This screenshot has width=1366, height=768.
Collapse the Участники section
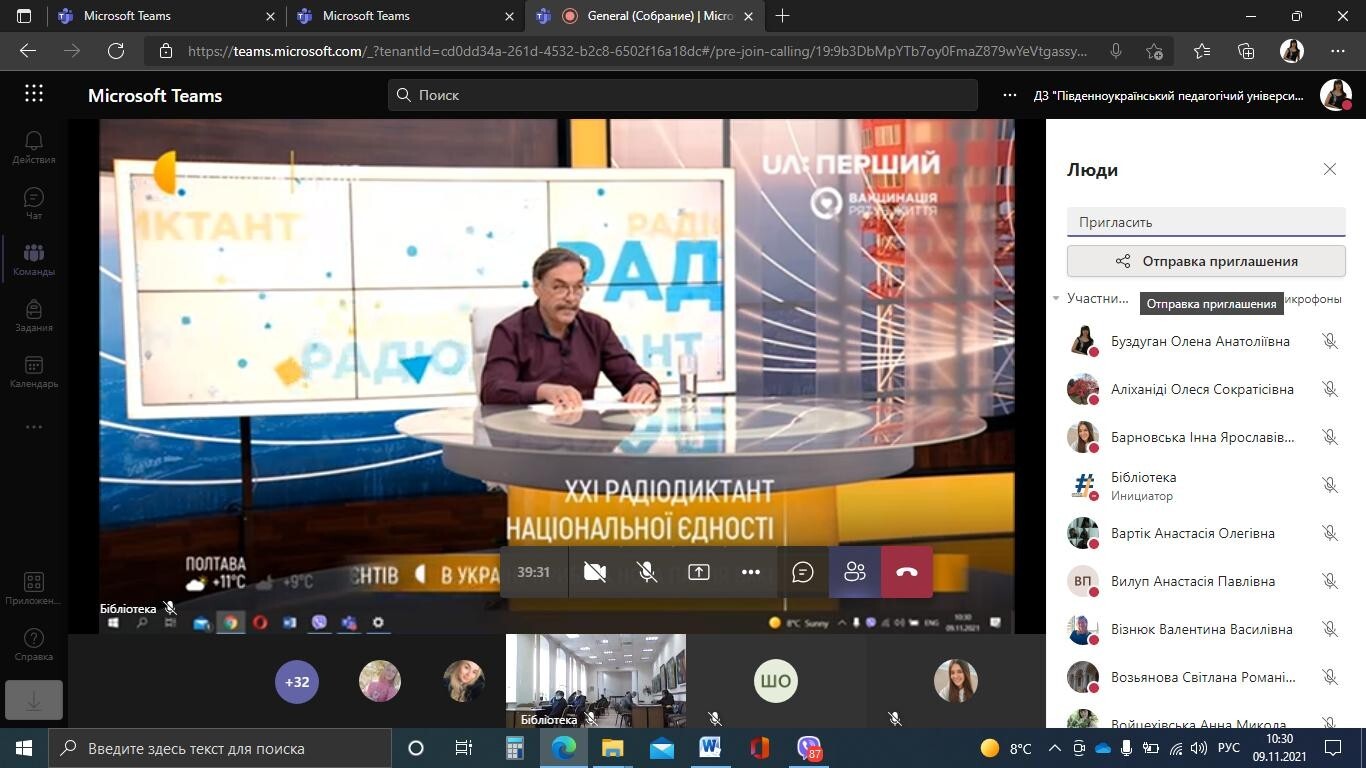(1056, 298)
